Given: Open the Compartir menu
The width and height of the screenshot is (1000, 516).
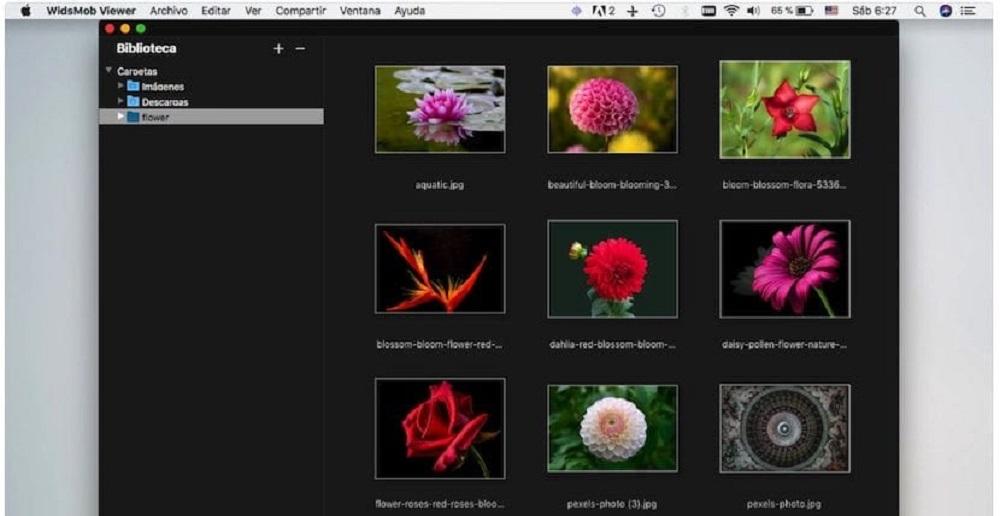Looking at the screenshot, I should click(301, 11).
